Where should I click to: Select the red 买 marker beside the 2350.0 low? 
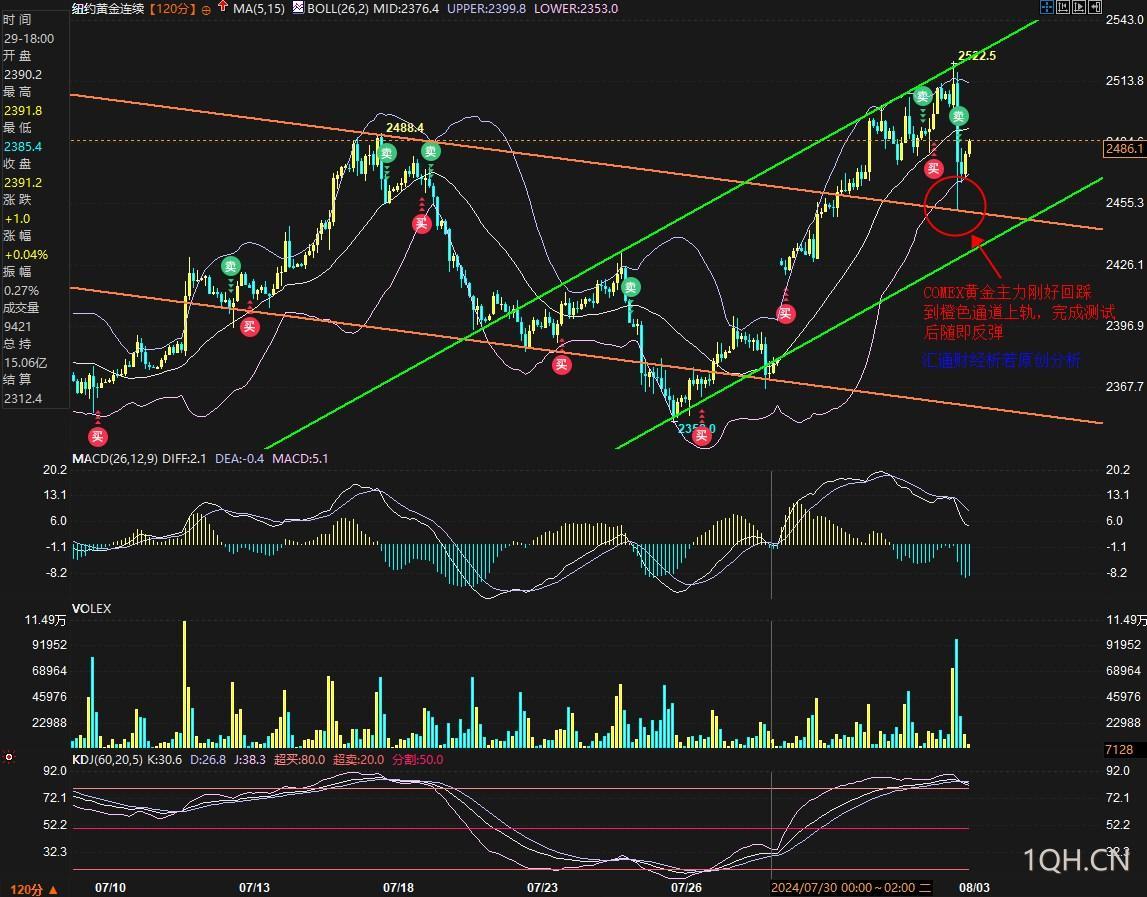pos(702,436)
